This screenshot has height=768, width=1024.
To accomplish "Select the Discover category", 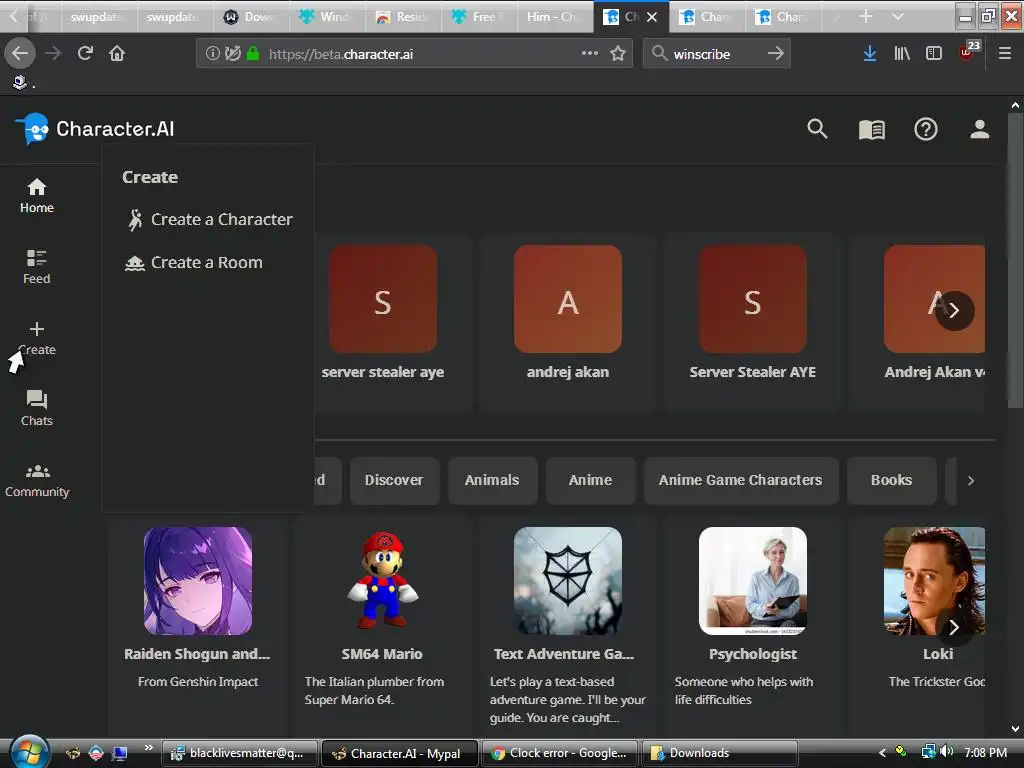I will pyautogui.click(x=394, y=480).
